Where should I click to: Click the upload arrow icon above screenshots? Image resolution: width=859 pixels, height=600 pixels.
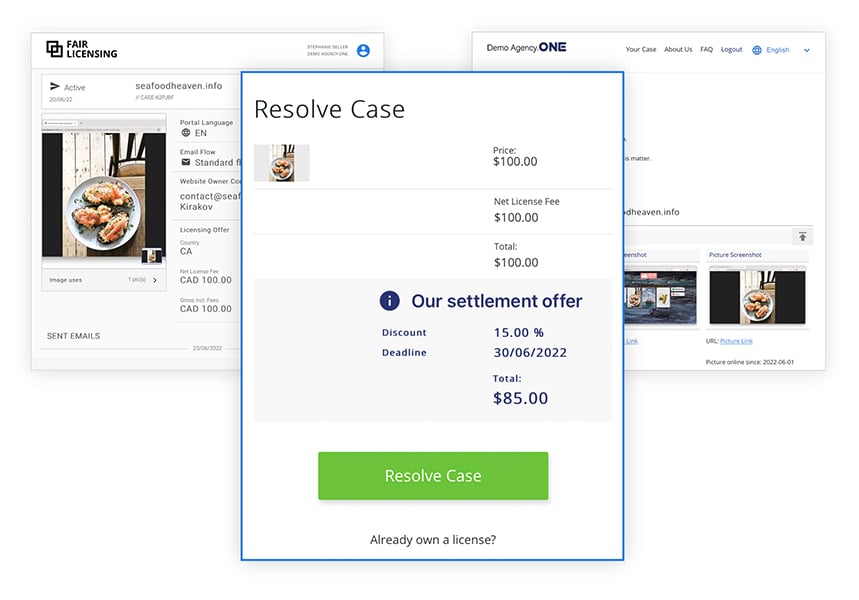pyautogui.click(x=803, y=236)
